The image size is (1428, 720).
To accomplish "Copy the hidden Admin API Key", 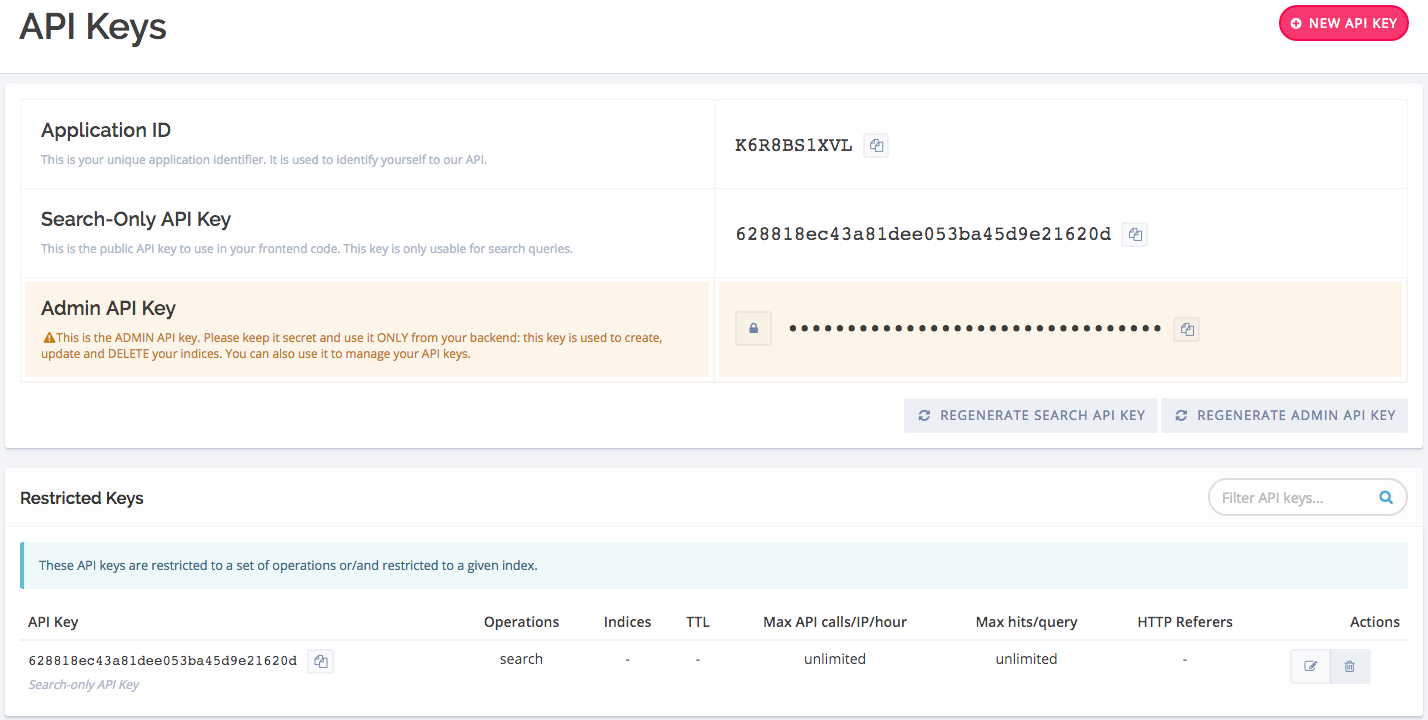I will (x=1187, y=329).
